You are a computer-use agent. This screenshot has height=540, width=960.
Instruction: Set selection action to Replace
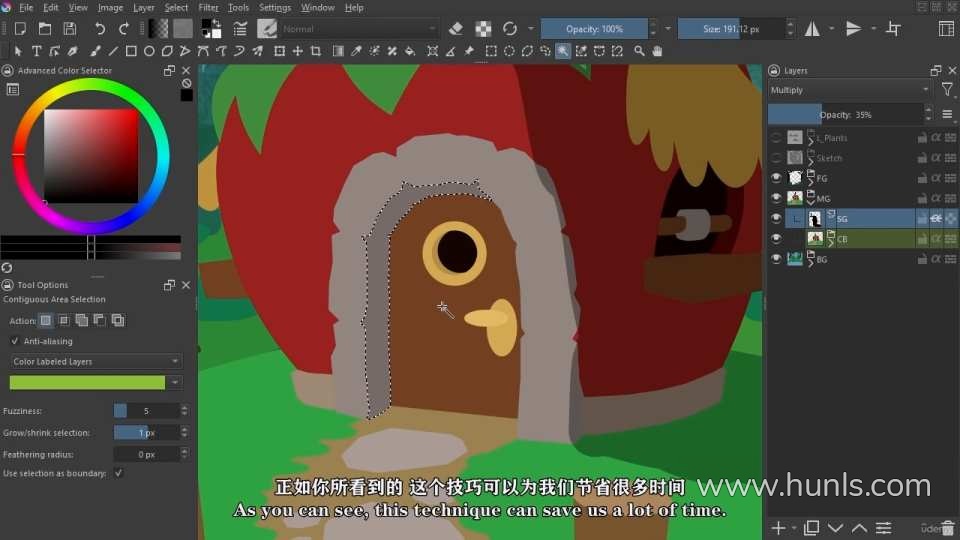point(45,320)
